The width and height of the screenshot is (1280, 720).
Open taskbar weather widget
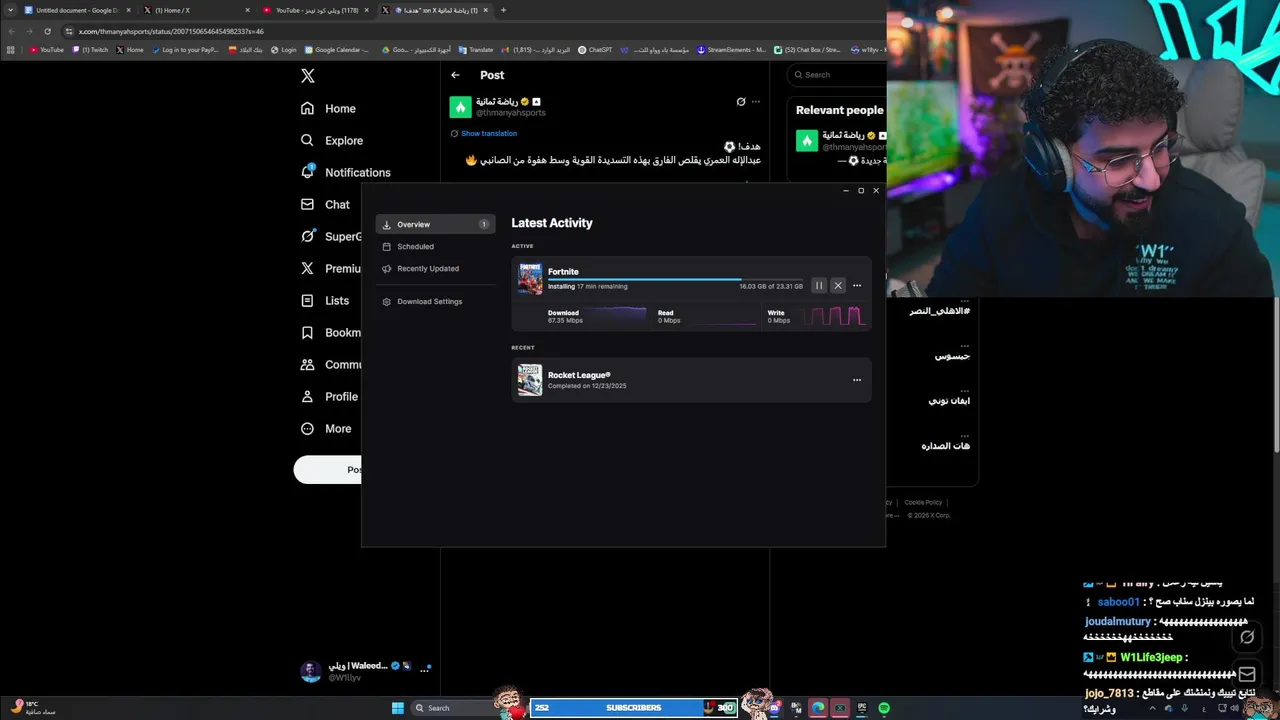coord(35,708)
